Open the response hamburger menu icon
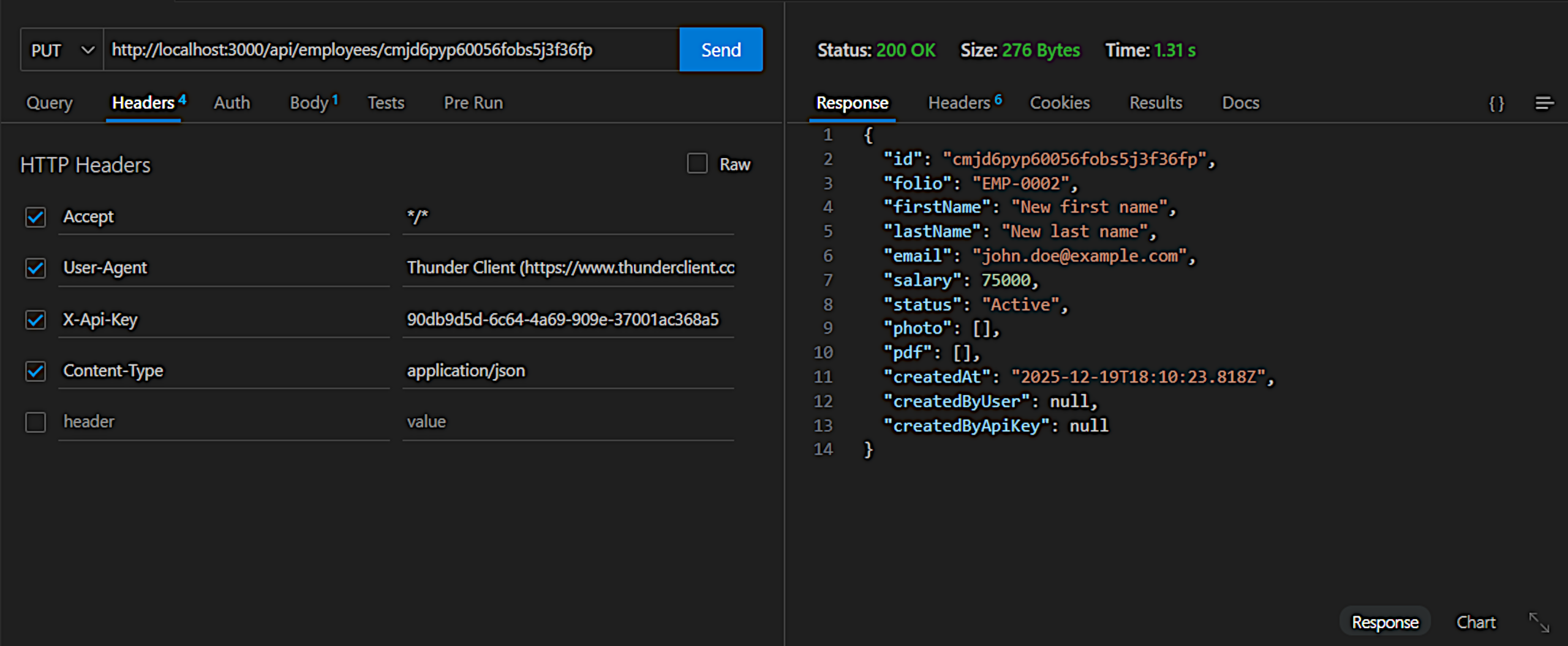Image resolution: width=1568 pixels, height=646 pixels. pyautogui.click(x=1544, y=103)
